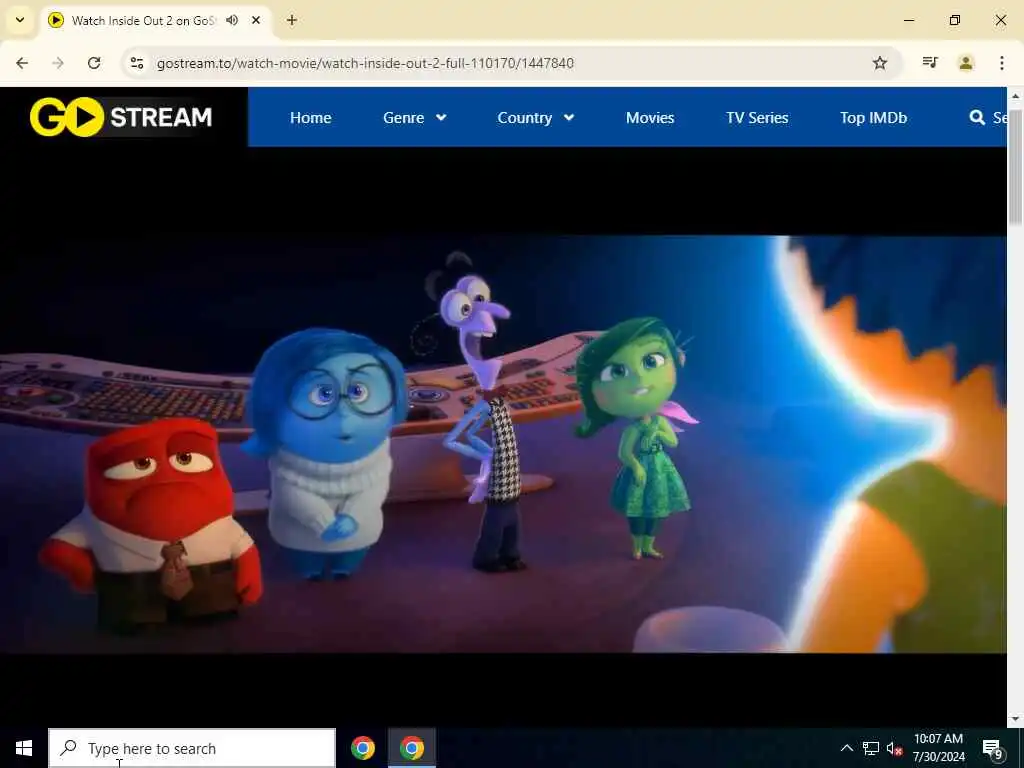The width and height of the screenshot is (1024, 768).
Task: Open the Top IMDb list
Action: tap(873, 118)
